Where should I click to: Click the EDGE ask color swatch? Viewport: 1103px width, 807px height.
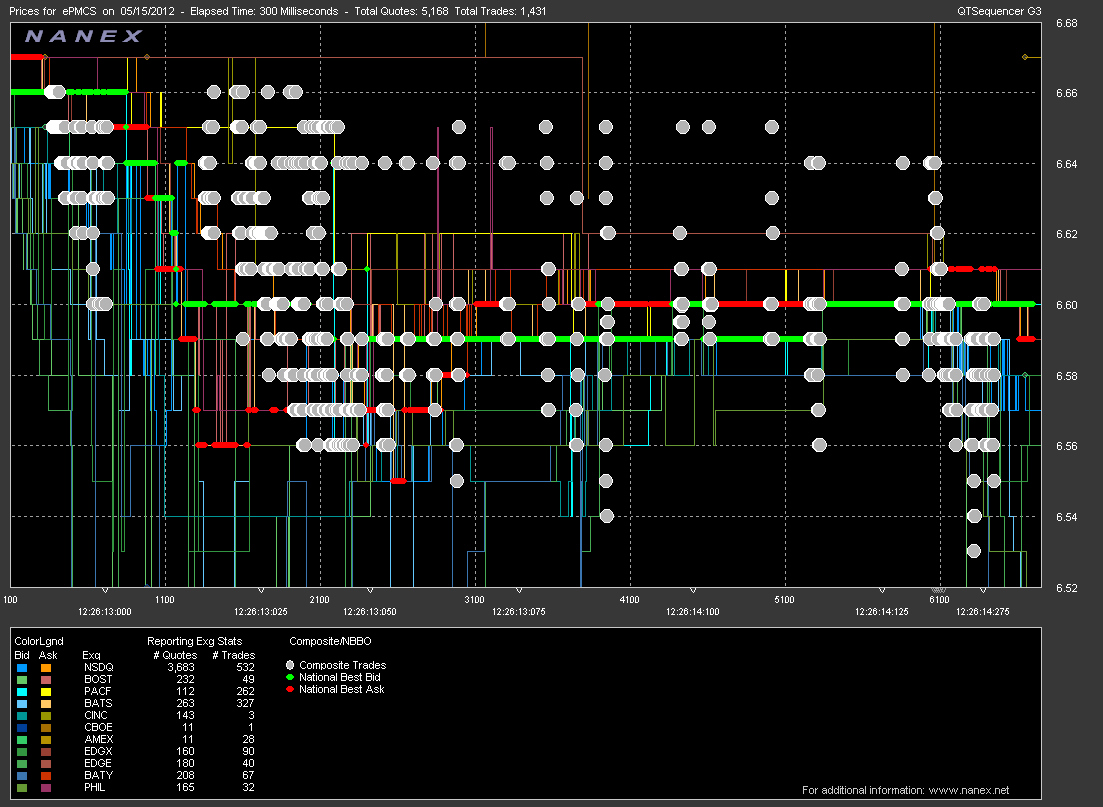[46, 763]
